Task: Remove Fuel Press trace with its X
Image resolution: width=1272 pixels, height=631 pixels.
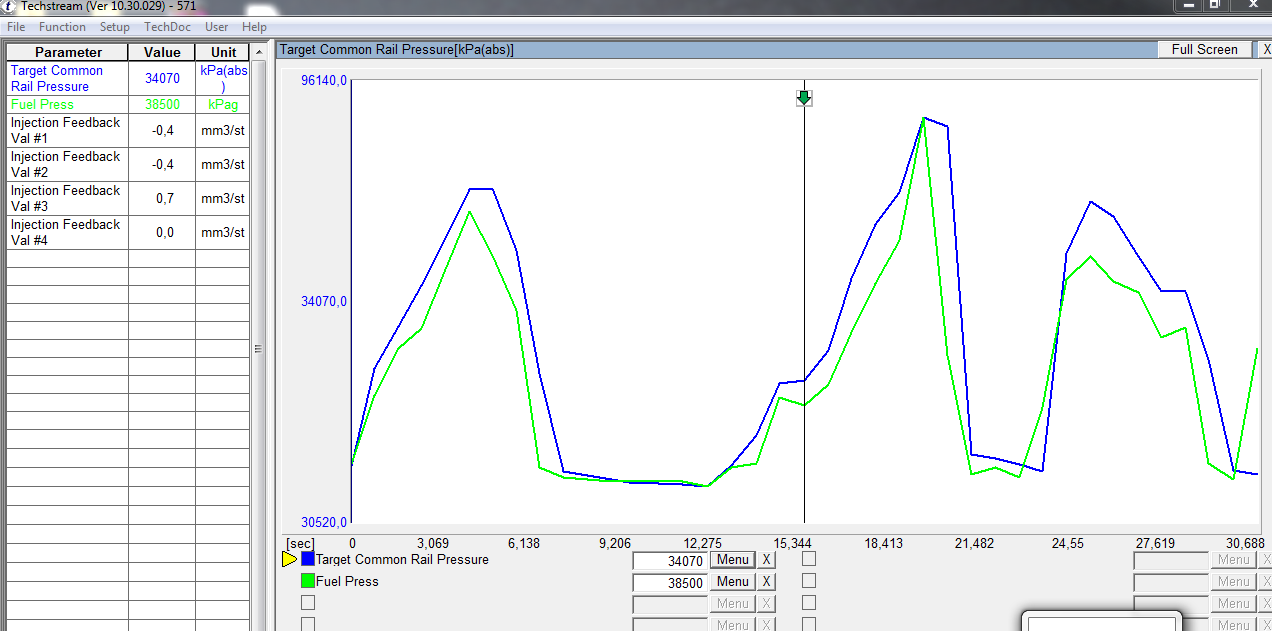Action: pyautogui.click(x=766, y=582)
